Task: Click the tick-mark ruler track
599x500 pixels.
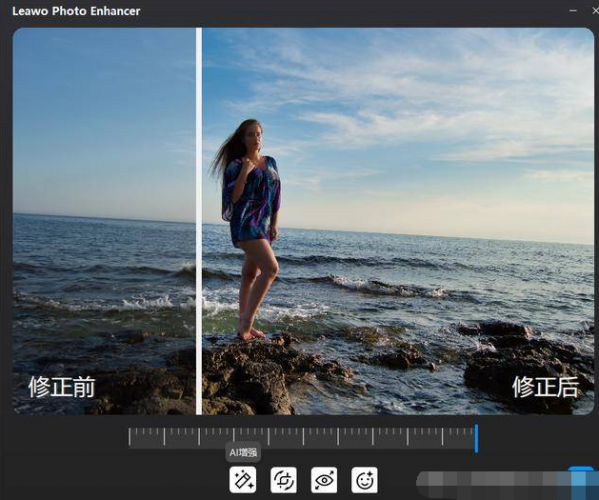Action: (x=302, y=437)
